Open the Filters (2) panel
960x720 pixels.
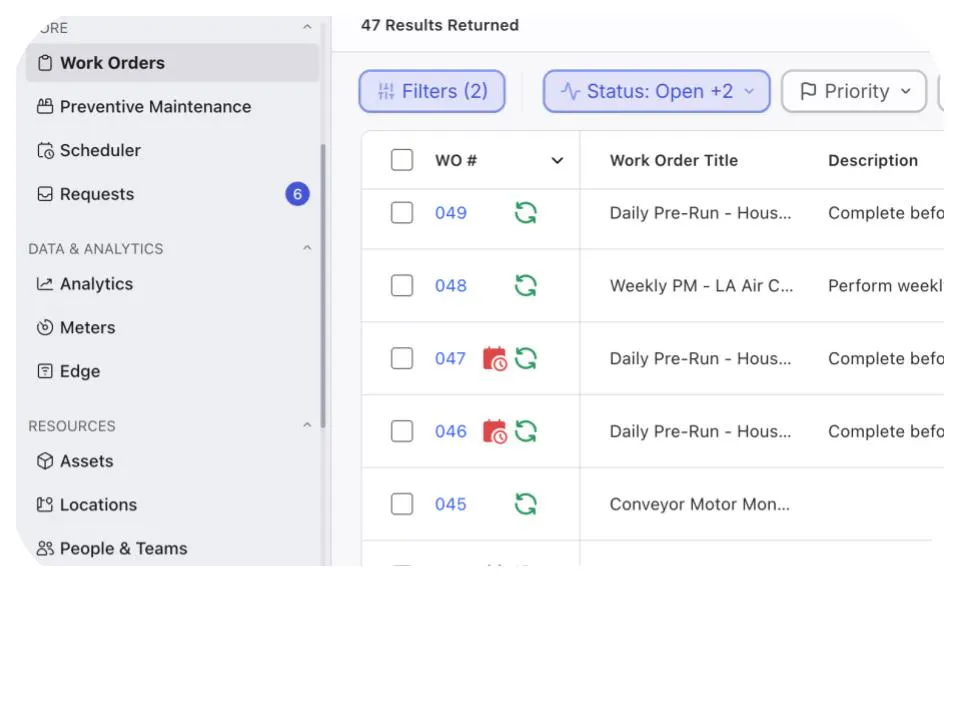pyautogui.click(x=432, y=91)
